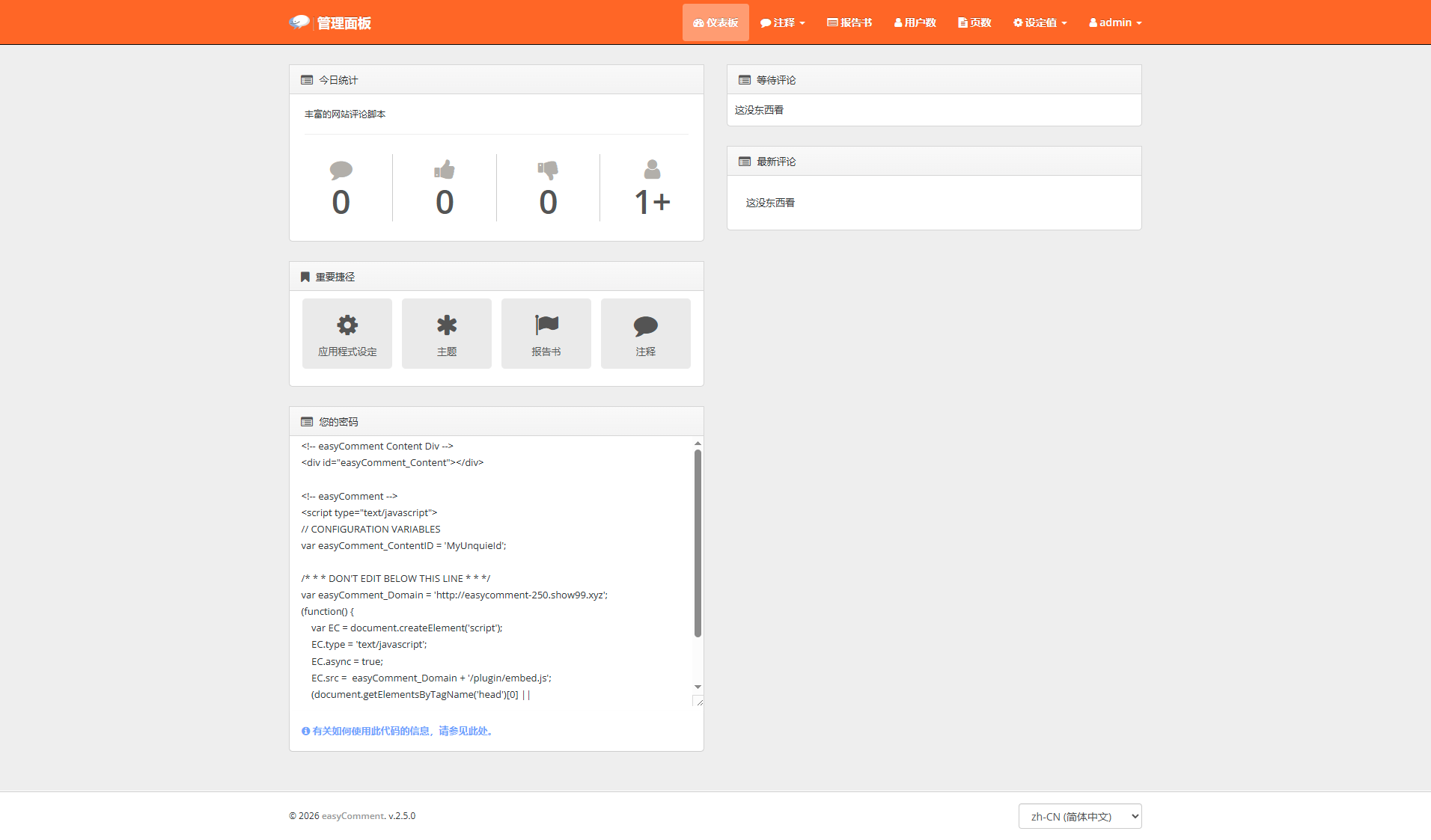
Task: Follow the code usage info link
Action: [x=398, y=731]
